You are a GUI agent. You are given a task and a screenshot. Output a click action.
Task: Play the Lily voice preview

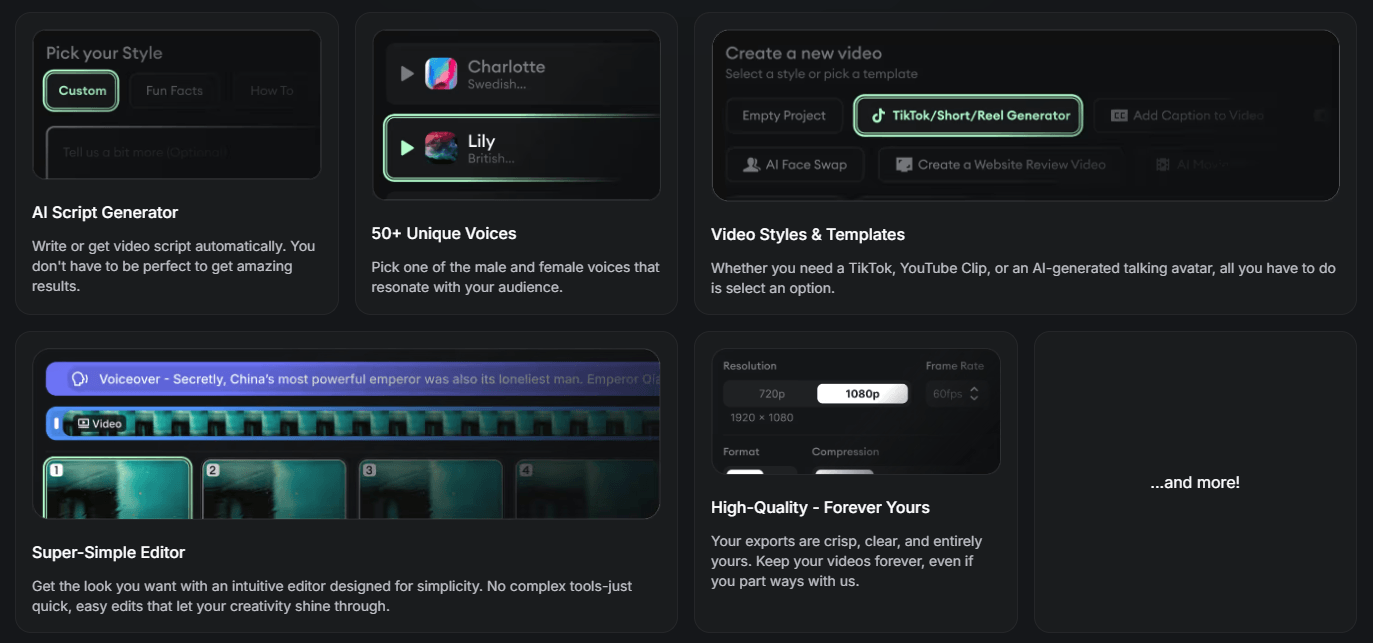tap(406, 148)
